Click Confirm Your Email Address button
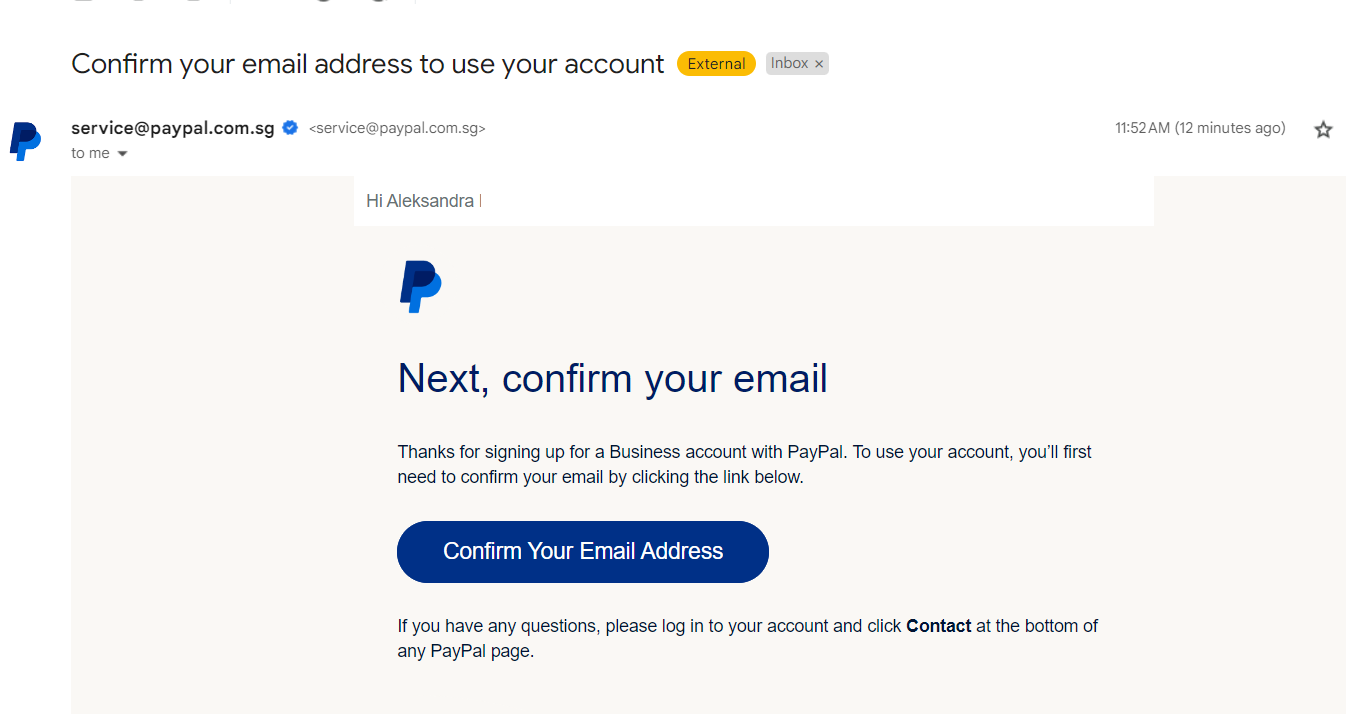 (x=583, y=552)
